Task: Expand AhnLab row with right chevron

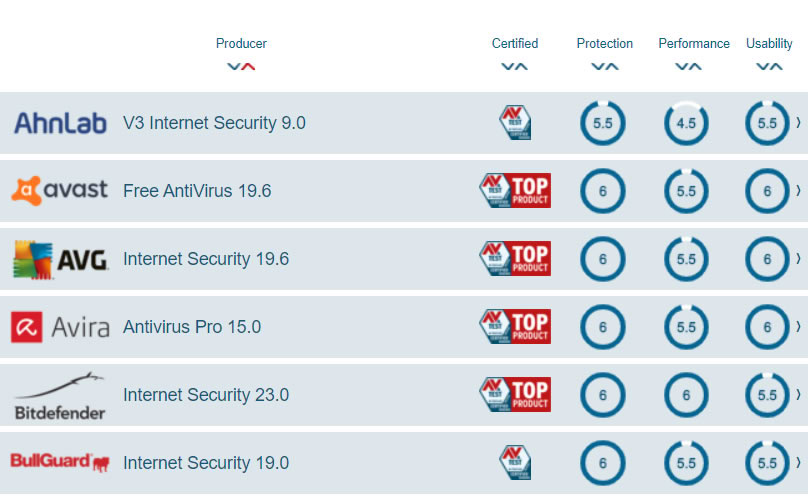Action: (x=798, y=123)
